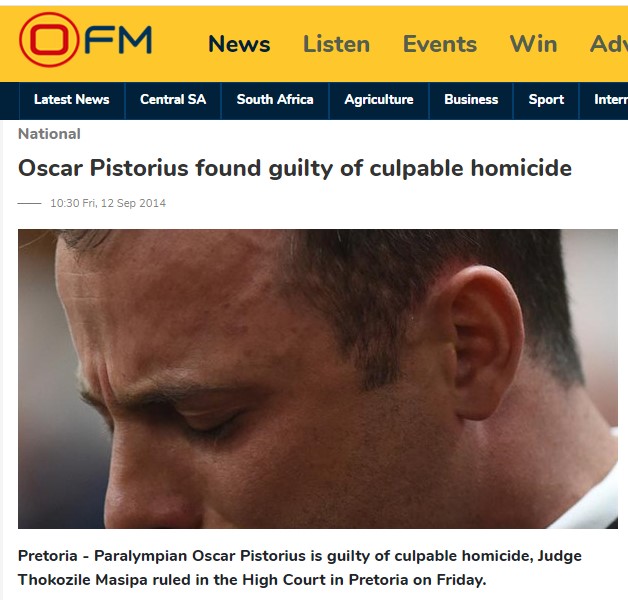The width and height of the screenshot is (628, 600).
Task: Open the News main menu item
Action: [239, 44]
